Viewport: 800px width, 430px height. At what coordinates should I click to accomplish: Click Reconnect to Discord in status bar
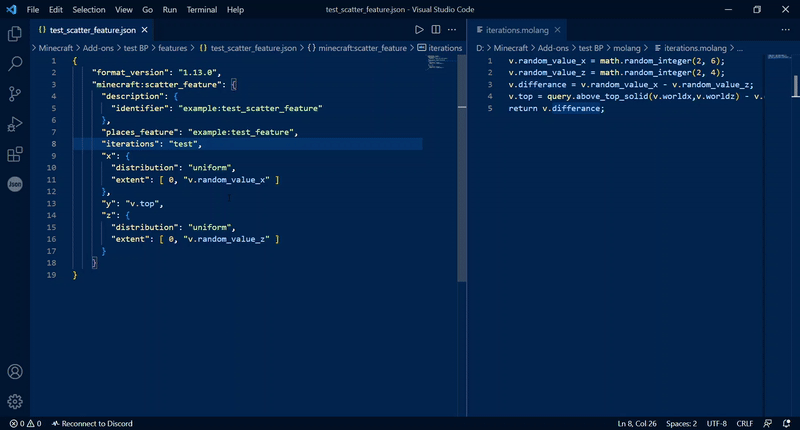point(92,423)
